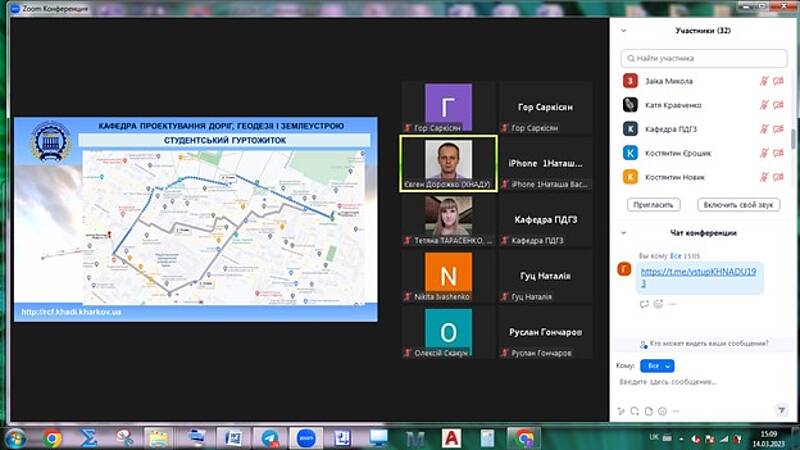Click the file attachment icon in chat toolbar
Screen dimensions: 800x450
coord(648,410)
